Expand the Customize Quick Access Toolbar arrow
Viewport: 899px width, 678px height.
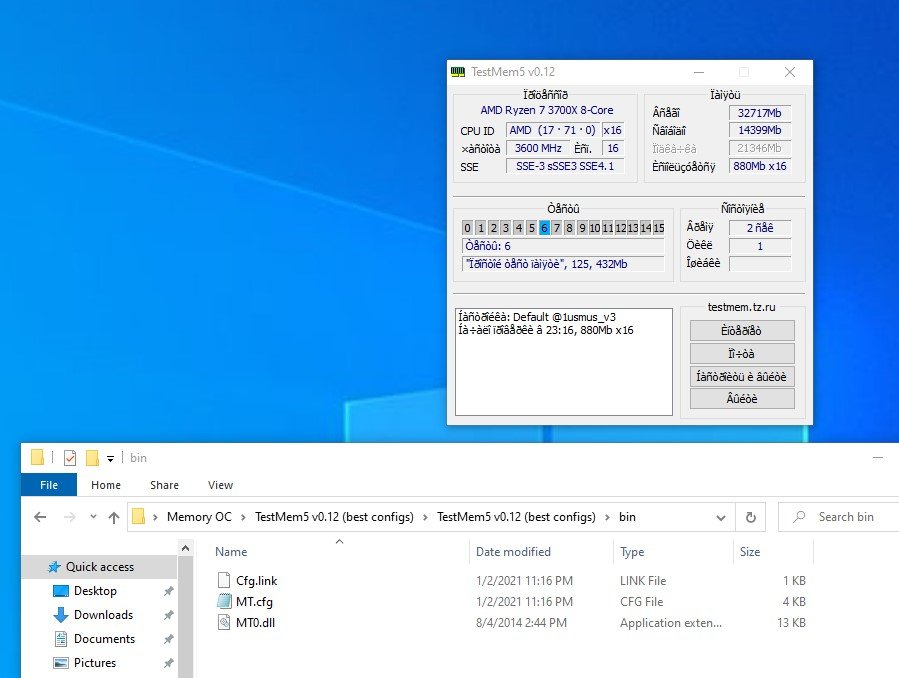click(110, 458)
